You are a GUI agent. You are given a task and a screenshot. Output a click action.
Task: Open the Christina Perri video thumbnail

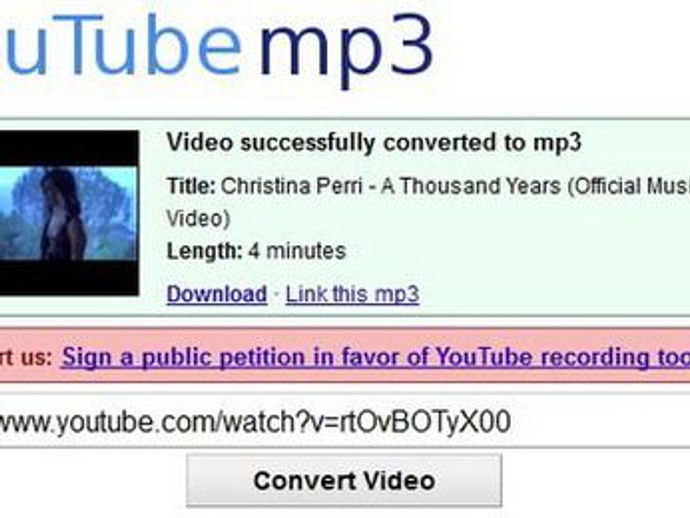pos(69,213)
